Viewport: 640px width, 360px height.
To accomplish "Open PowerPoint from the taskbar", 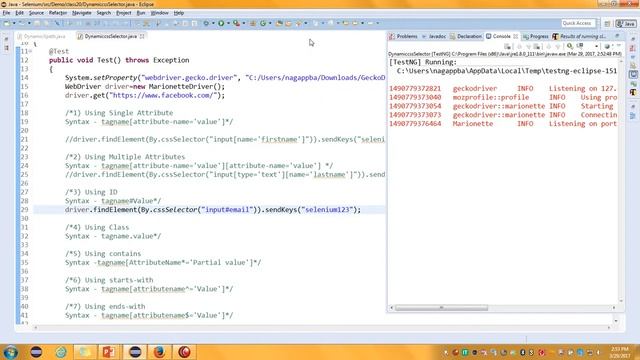I will click(x=109, y=352).
